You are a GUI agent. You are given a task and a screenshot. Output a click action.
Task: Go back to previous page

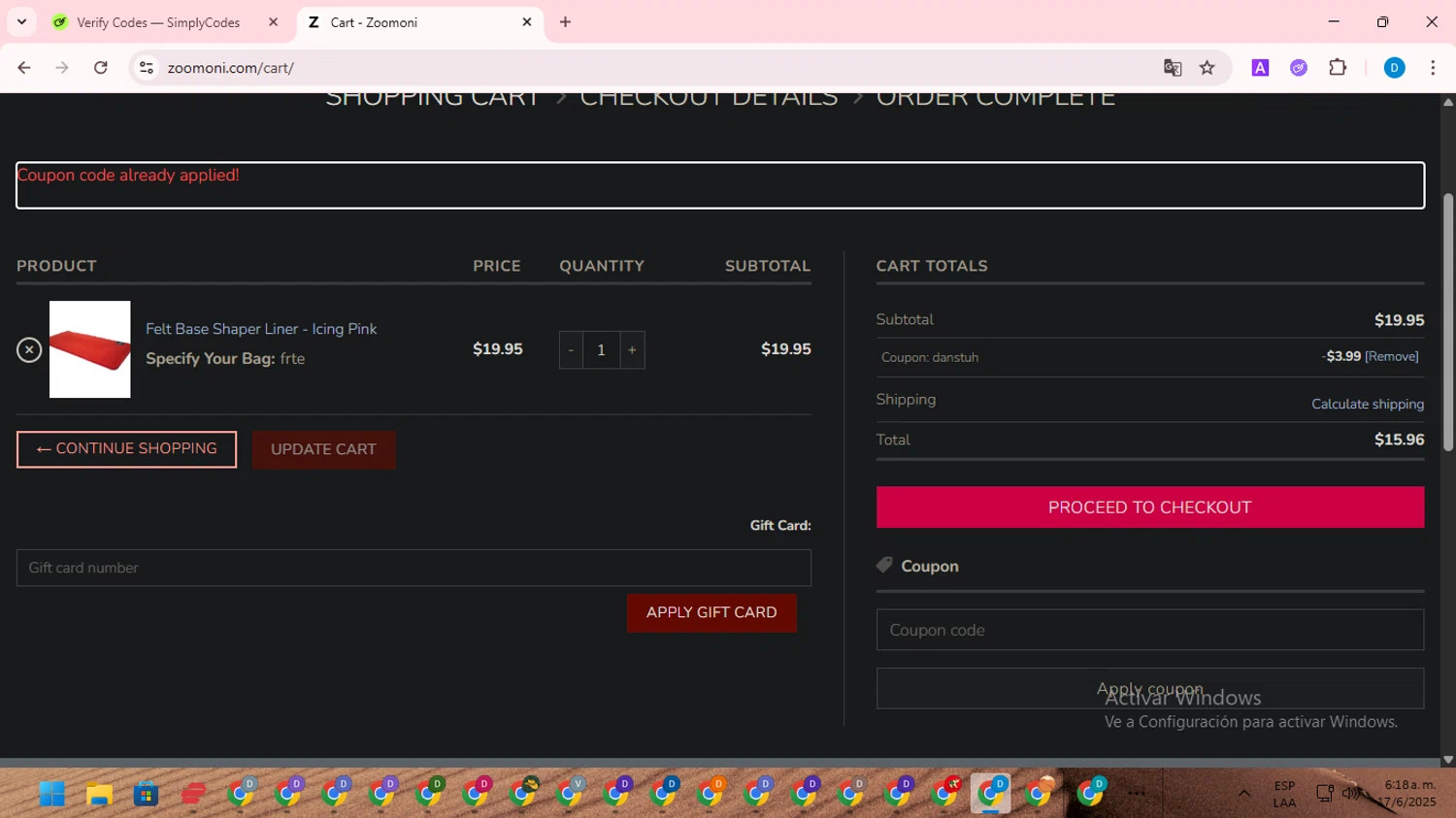24,68
